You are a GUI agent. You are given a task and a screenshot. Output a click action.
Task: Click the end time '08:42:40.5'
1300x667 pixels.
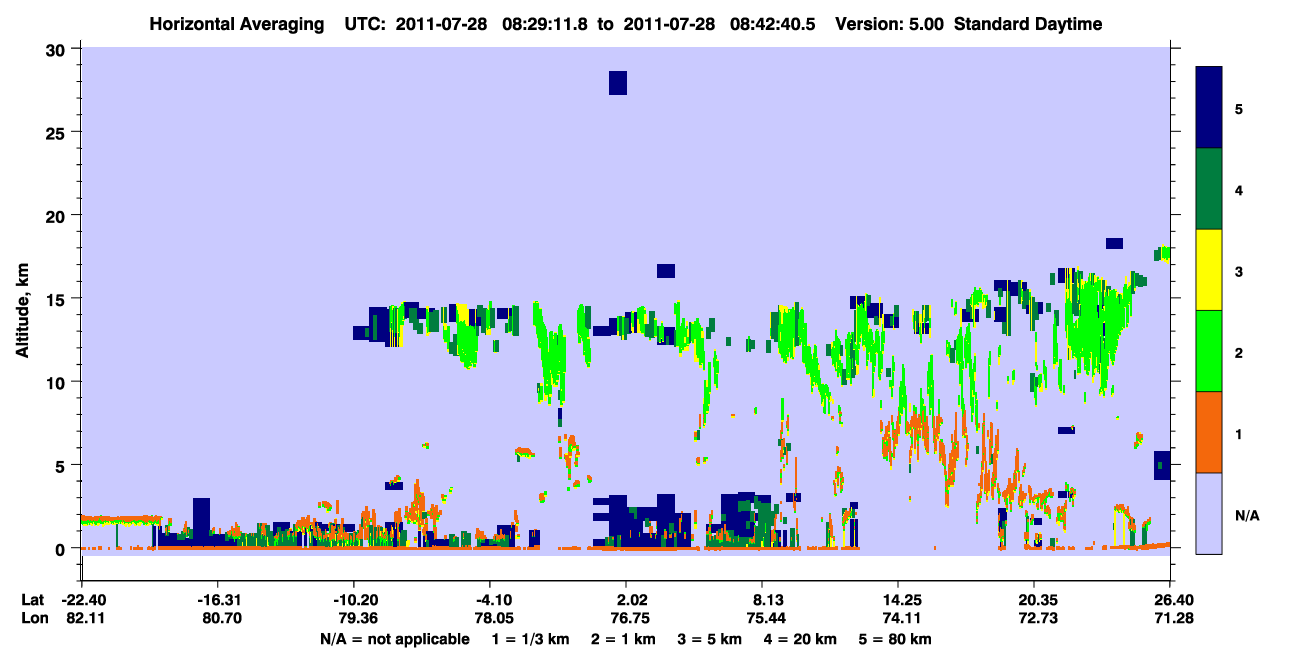774,24
